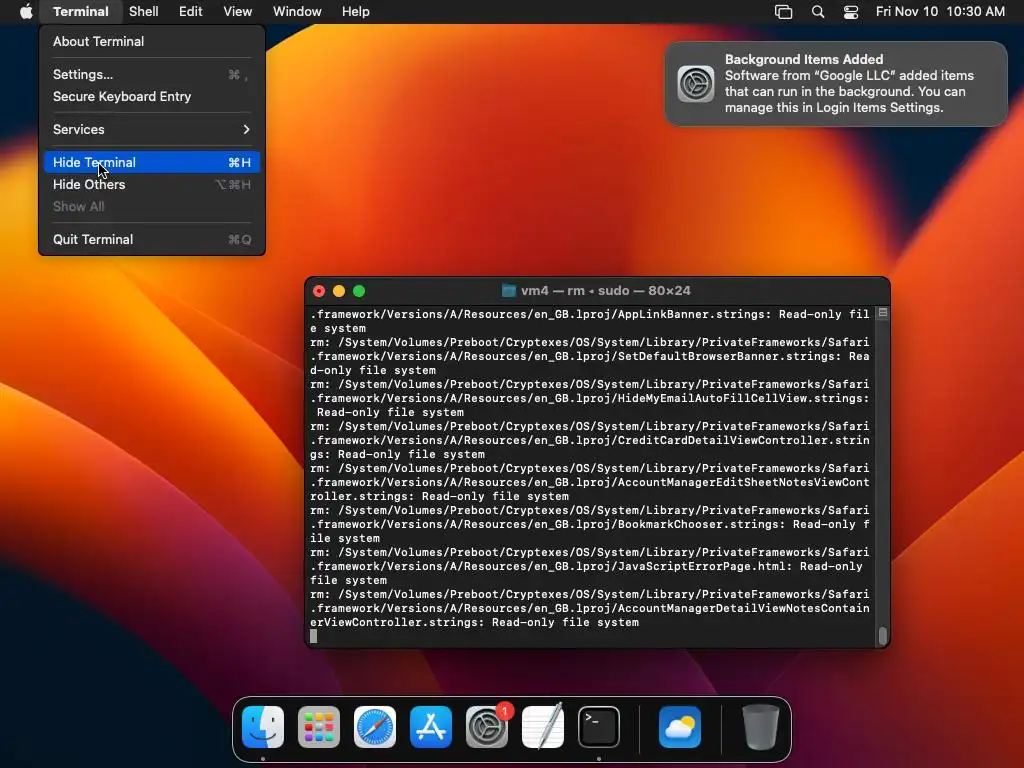The height and width of the screenshot is (768, 1024).
Task: Open Spotlight search in menu bar
Action: (818, 12)
